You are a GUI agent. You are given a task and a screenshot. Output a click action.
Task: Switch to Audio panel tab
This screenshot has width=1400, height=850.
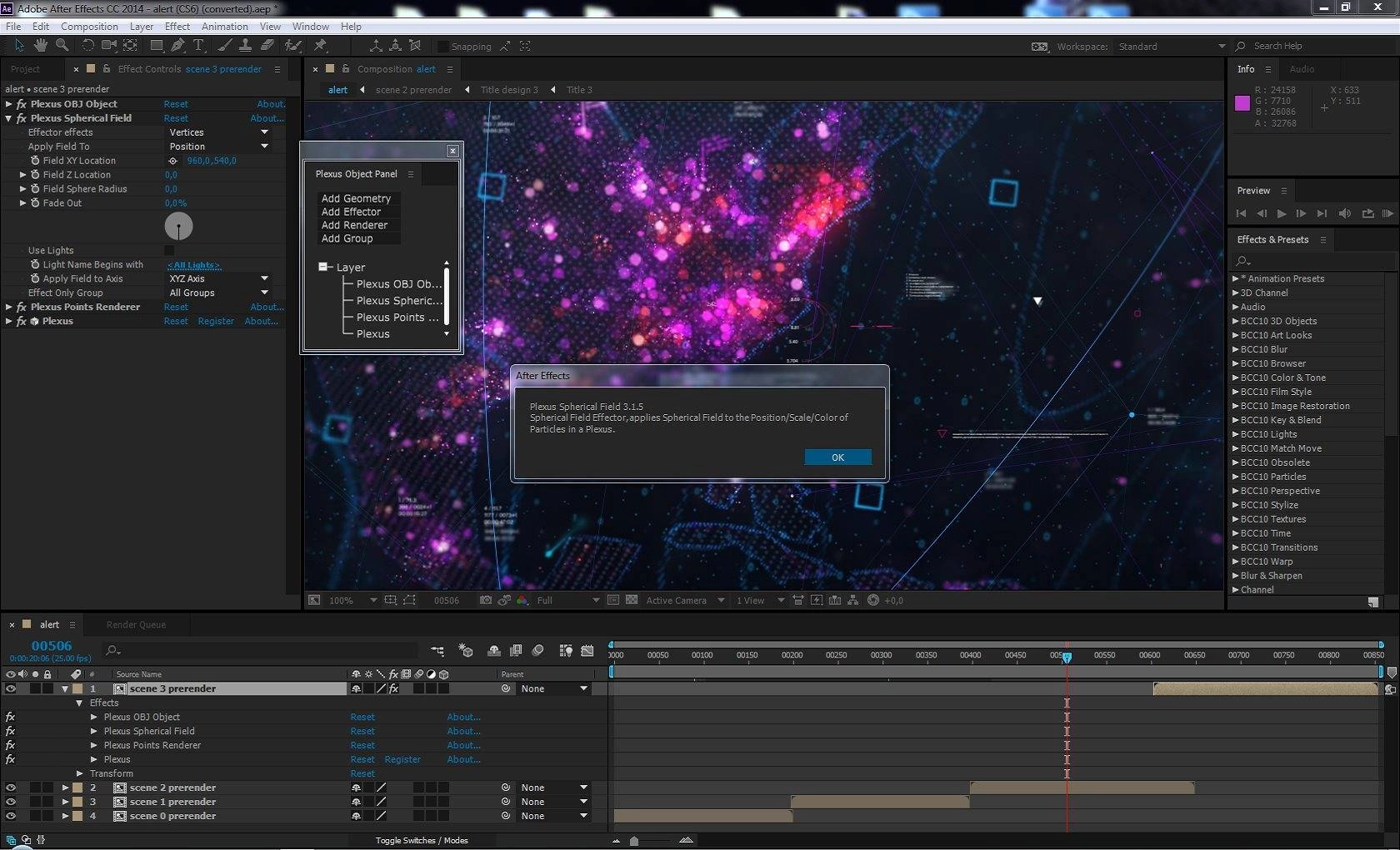pyautogui.click(x=1302, y=69)
